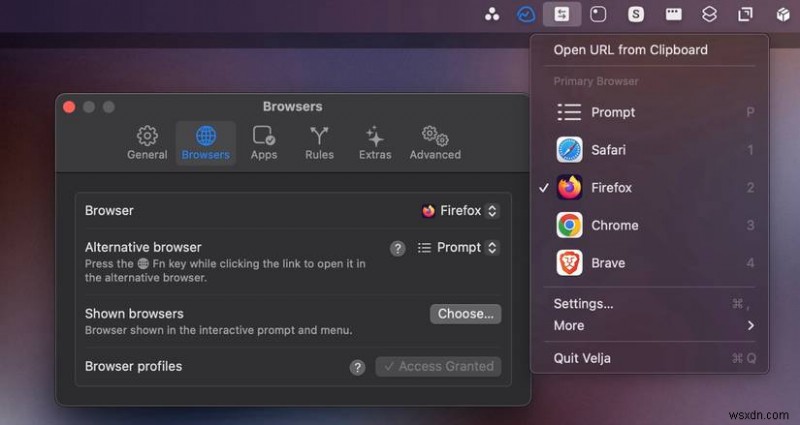
Task: Click the Choose... button for Shown browsers
Action: (465, 314)
